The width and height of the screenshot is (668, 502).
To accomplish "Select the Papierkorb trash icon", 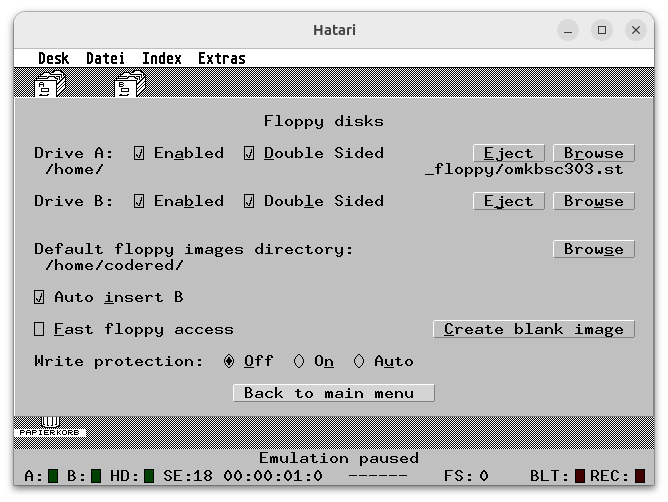I will coord(50,427).
